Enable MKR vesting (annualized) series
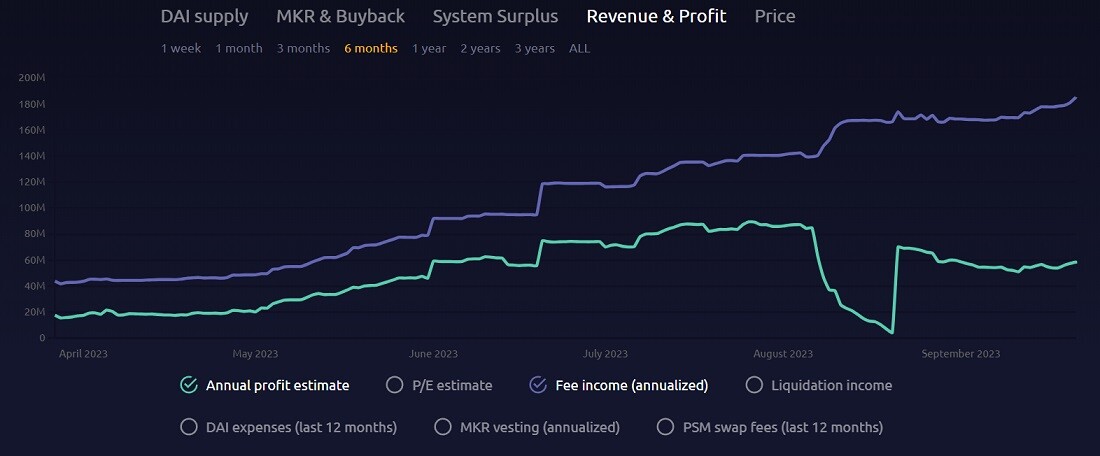Image resolution: width=1100 pixels, height=456 pixels. (443, 427)
